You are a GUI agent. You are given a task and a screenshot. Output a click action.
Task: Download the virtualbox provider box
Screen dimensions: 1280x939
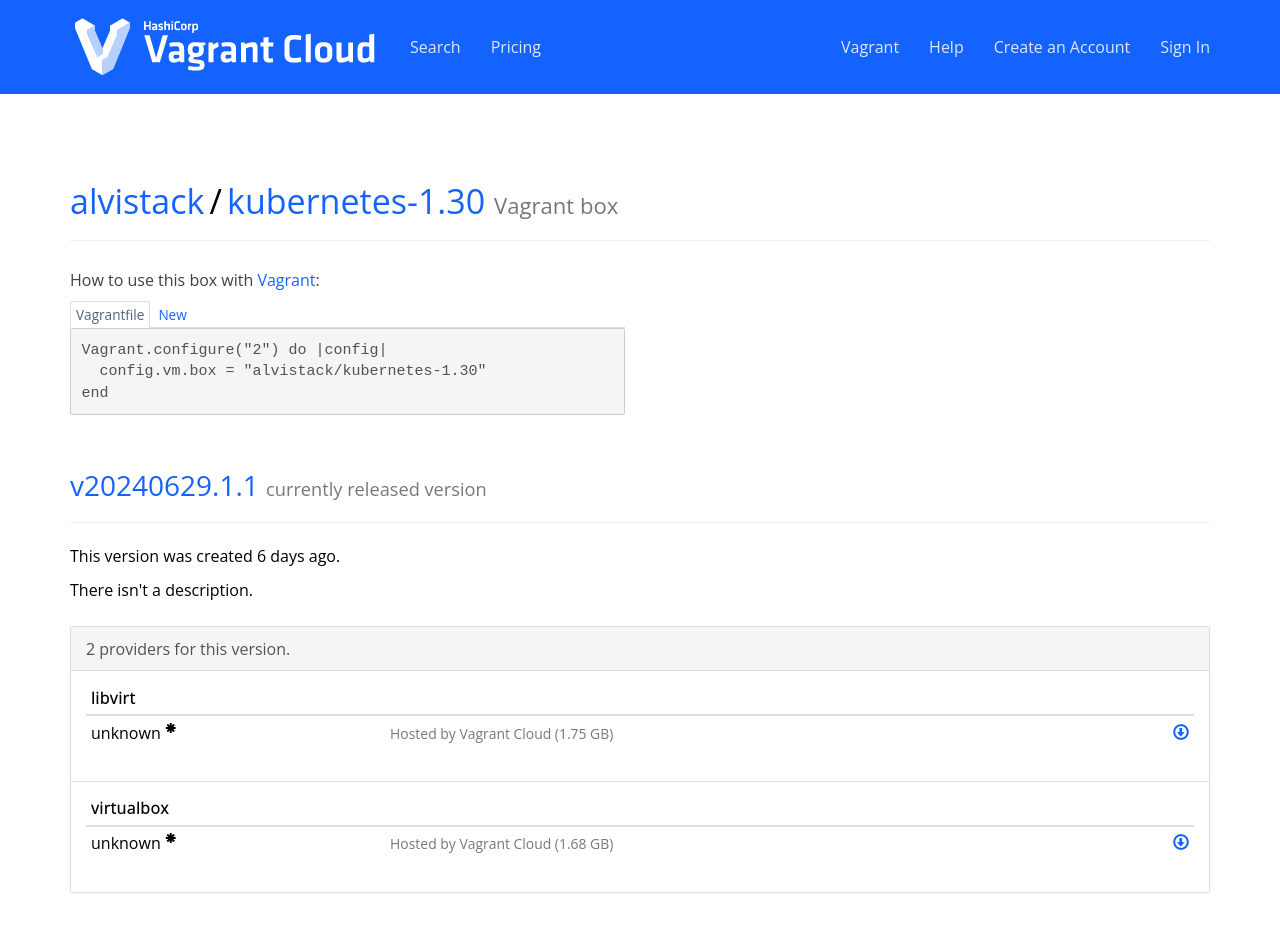[x=1180, y=842]
